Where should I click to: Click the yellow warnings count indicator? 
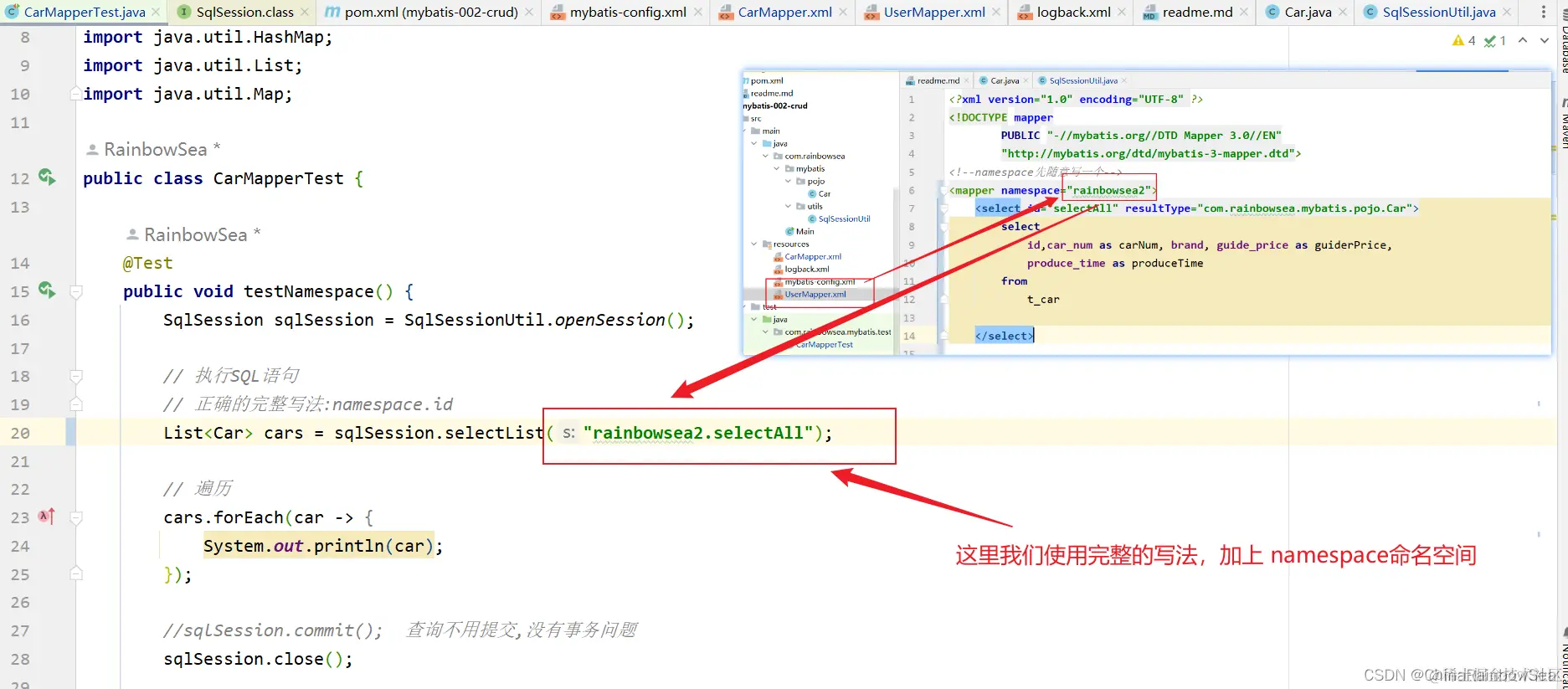tap(1464, 40)
